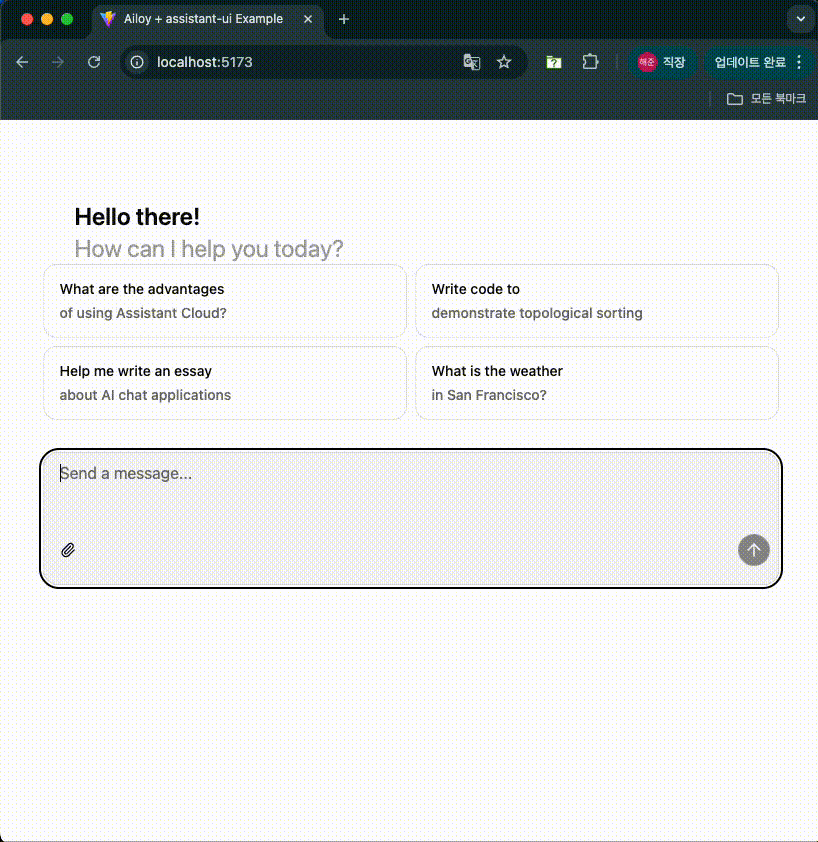Click the browser back arrow
The height and width of the screenshot is (842, 818).
[x=22, y=62]
